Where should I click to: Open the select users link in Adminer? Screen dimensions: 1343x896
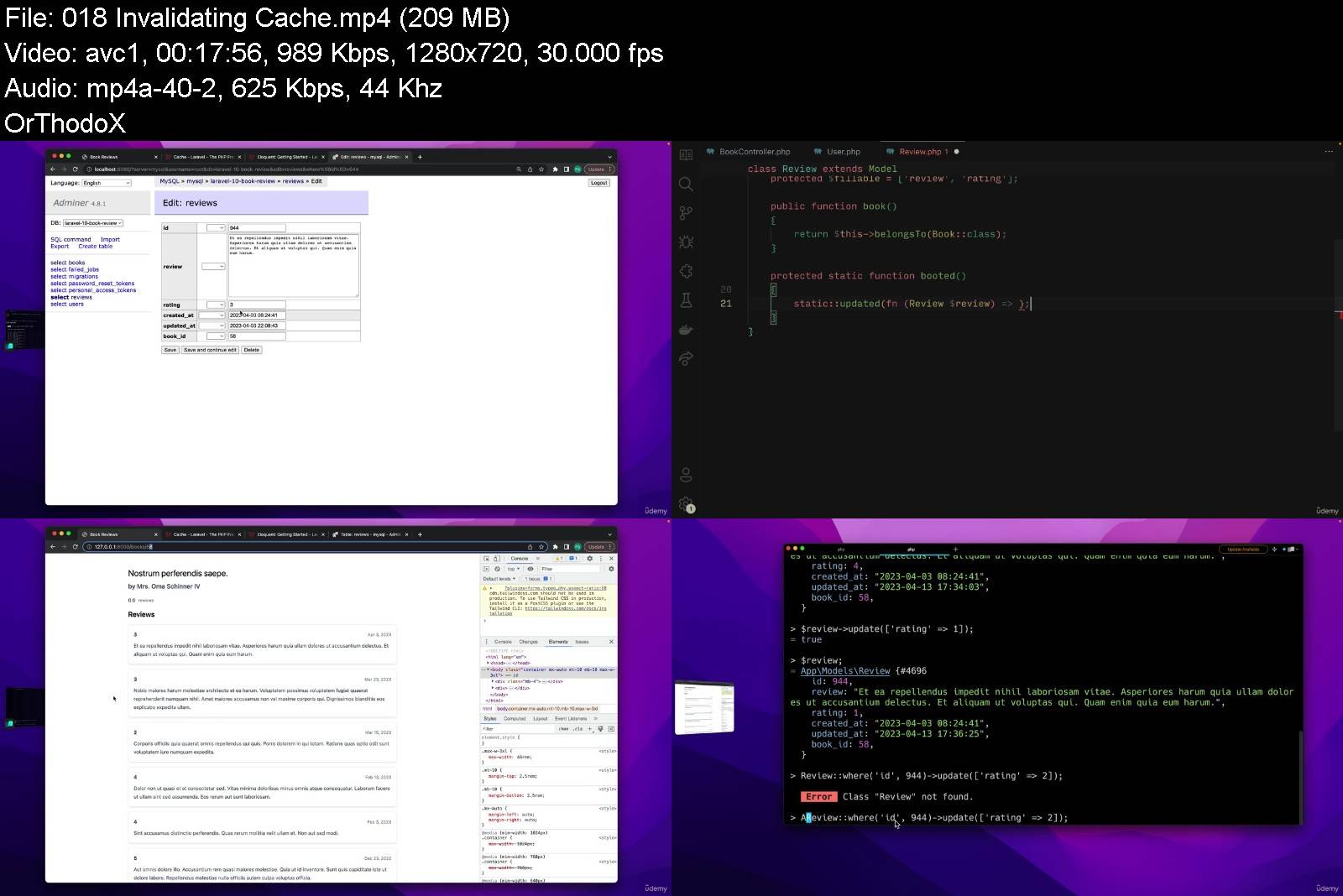(66, 304)
